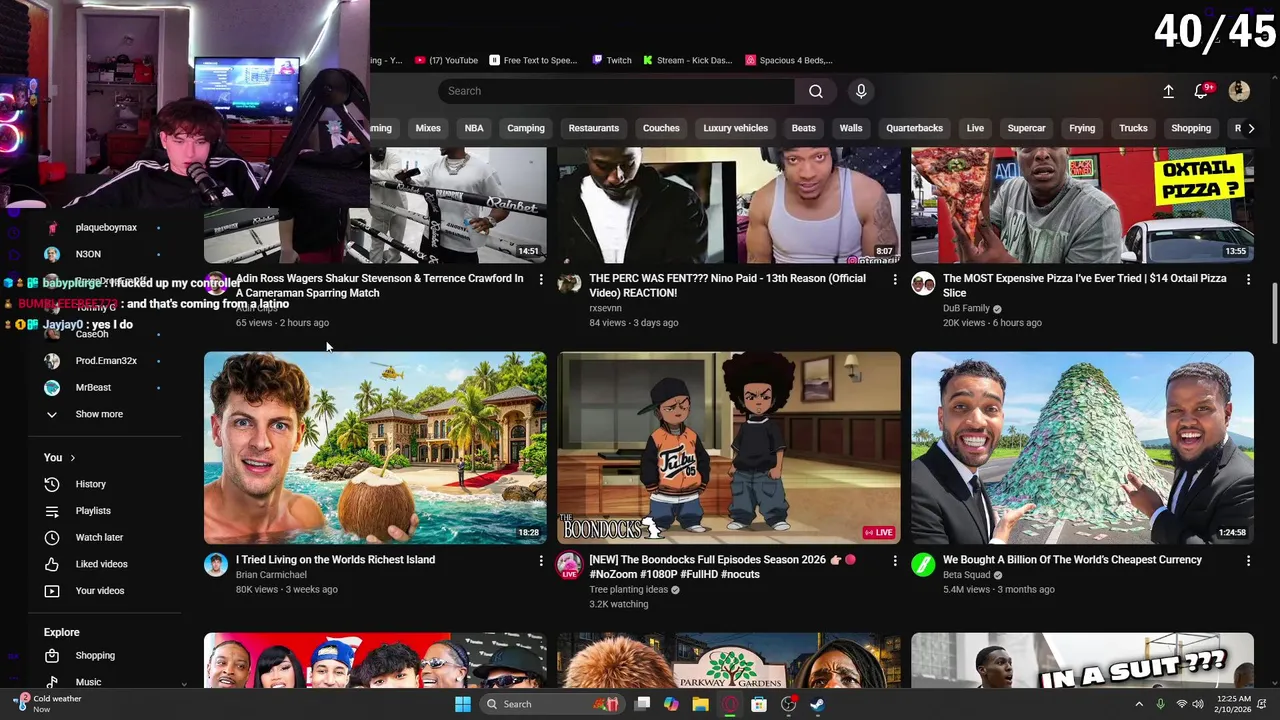Open I Tried Living on Worlds Richest Island title
The image size is (1280, 720).
[x=335, y=560]
